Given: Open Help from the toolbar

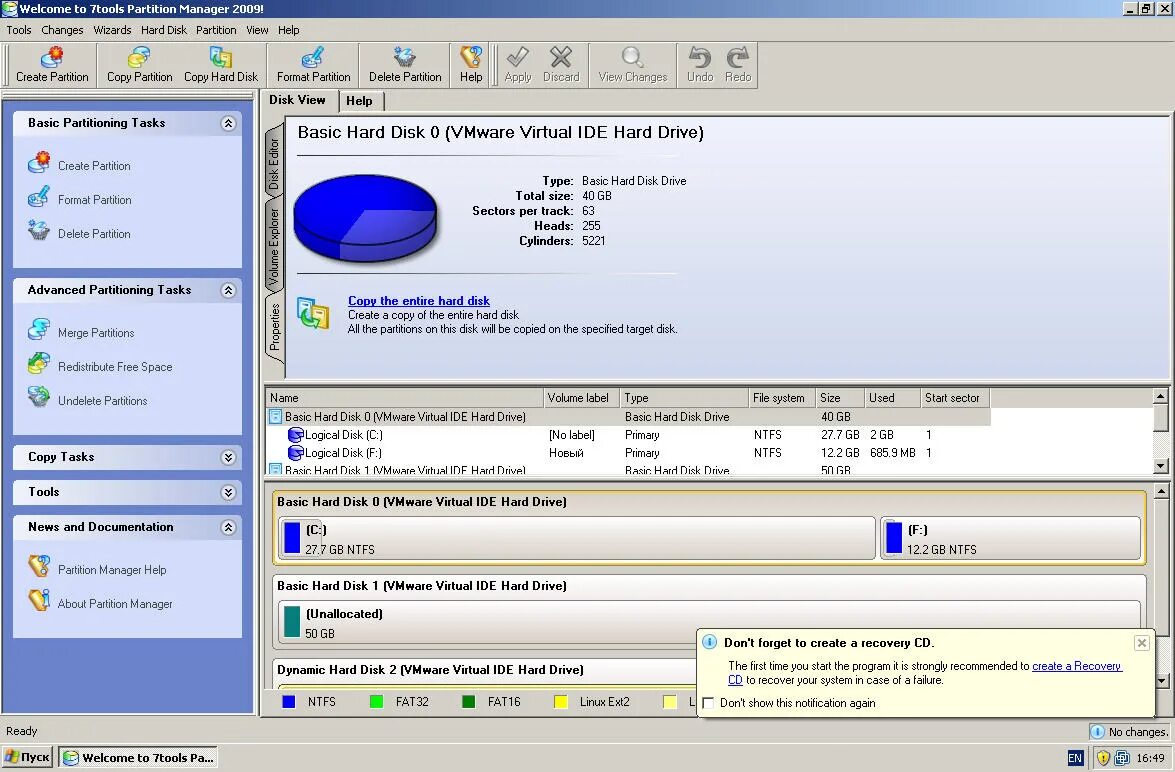Looking at the screenshot, I should tap(471, 64).
